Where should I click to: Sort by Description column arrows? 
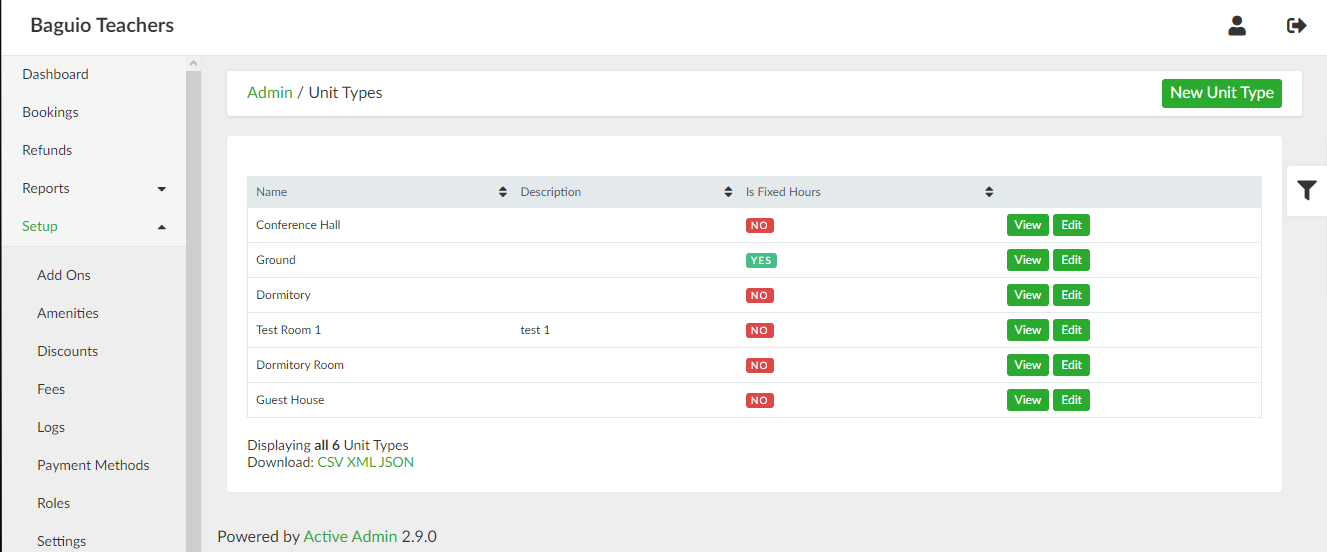pos(728,192)
